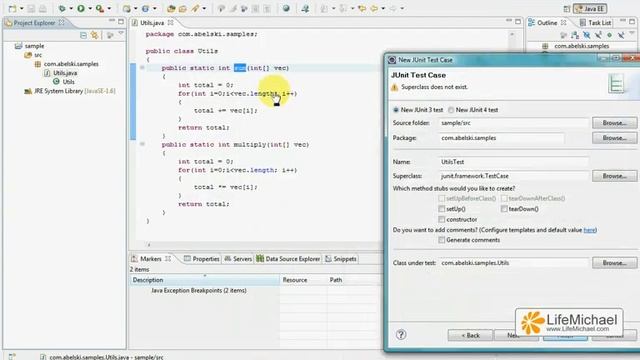Click the Name field containing UtilsTest
The image size is (640, 360).
pyautogui.click(x=513, y=162)
